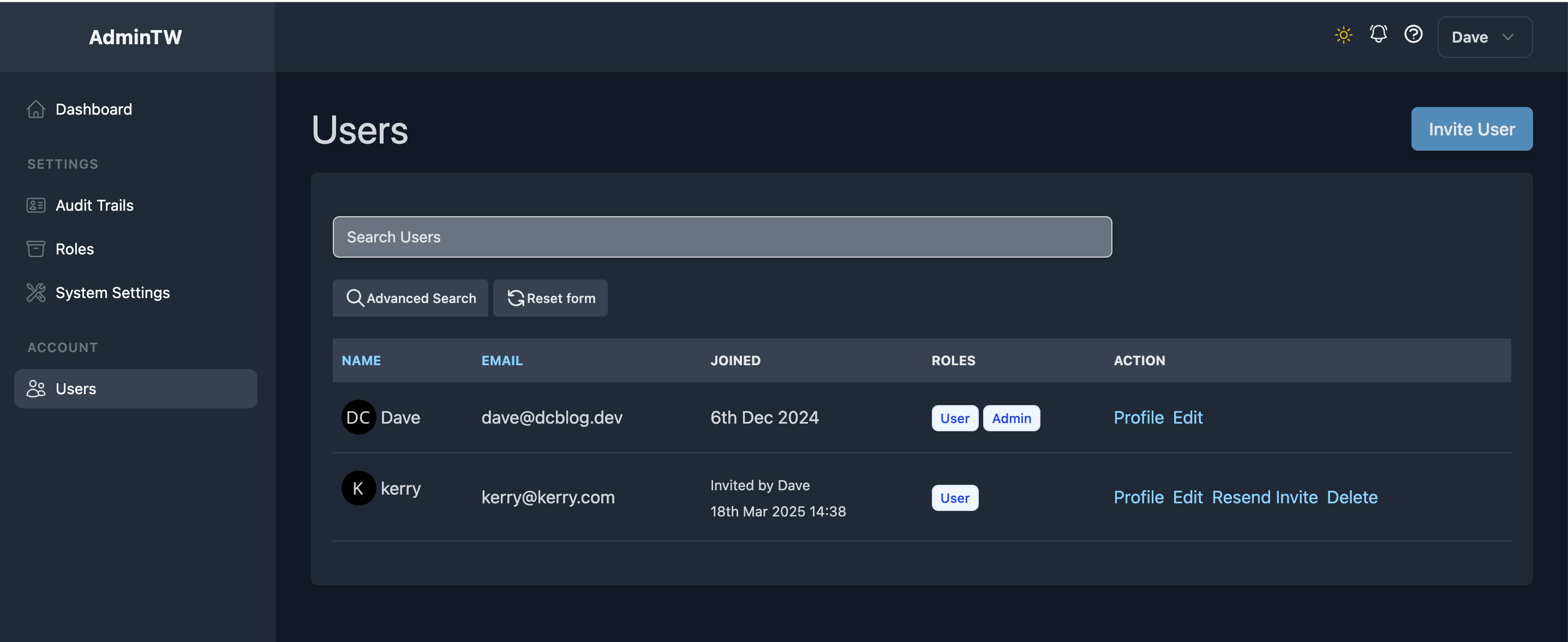This screenshot has height=642, width=1568.
Task: Delete the kerry user
Action: [1351, 497]
